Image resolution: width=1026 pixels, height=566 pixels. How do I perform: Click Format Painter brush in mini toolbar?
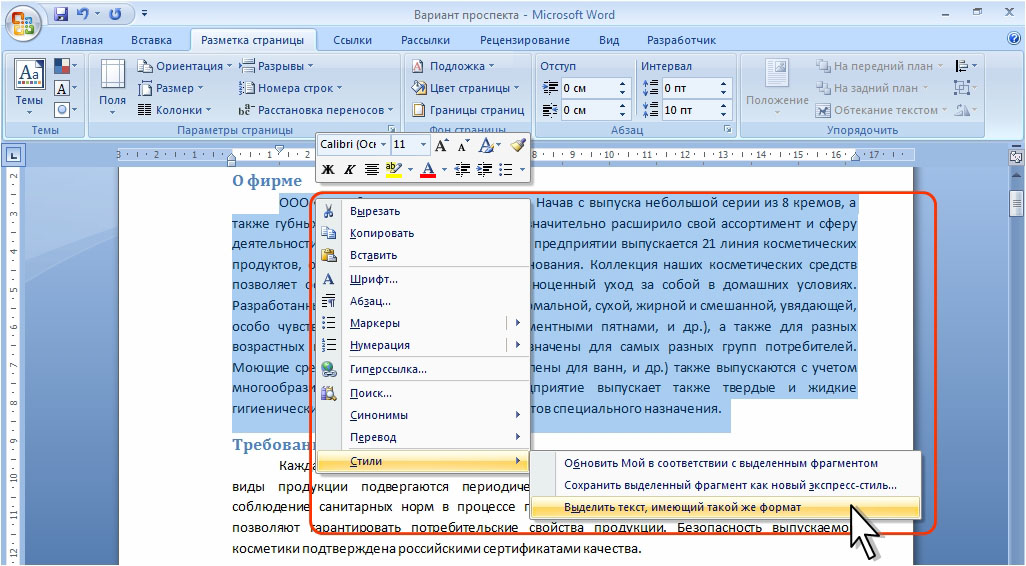pos(518,145)
